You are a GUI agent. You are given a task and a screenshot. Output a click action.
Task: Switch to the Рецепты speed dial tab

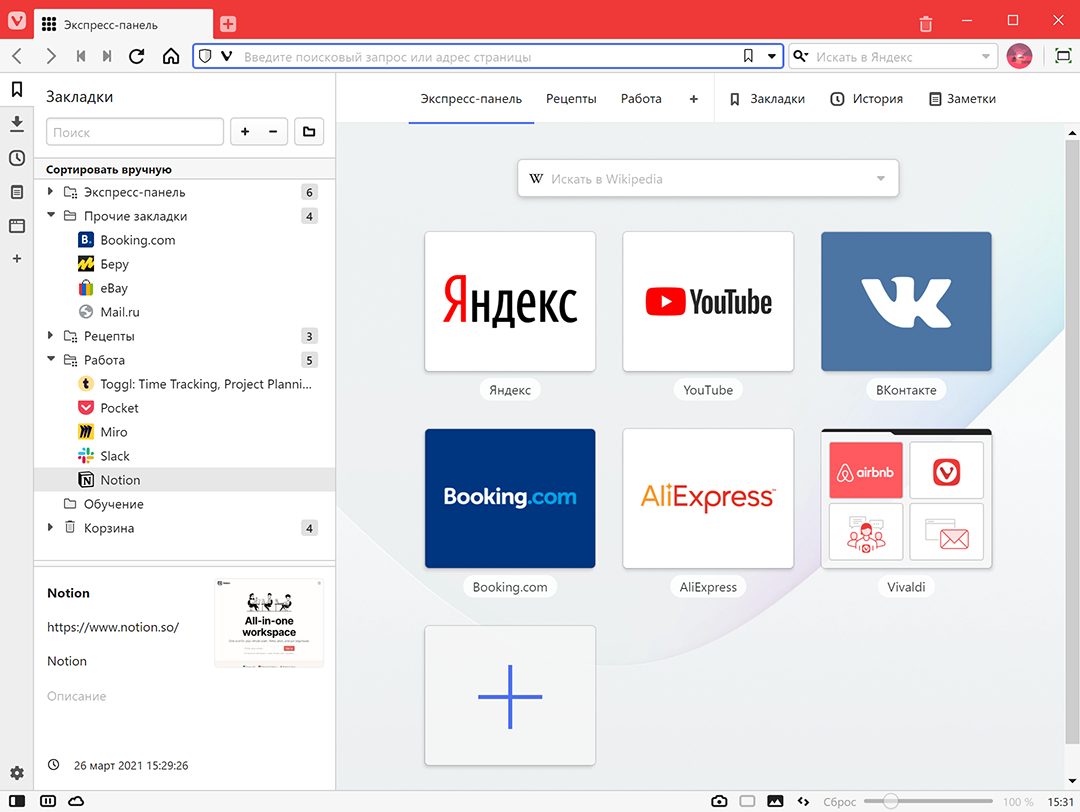pos(571,99)
